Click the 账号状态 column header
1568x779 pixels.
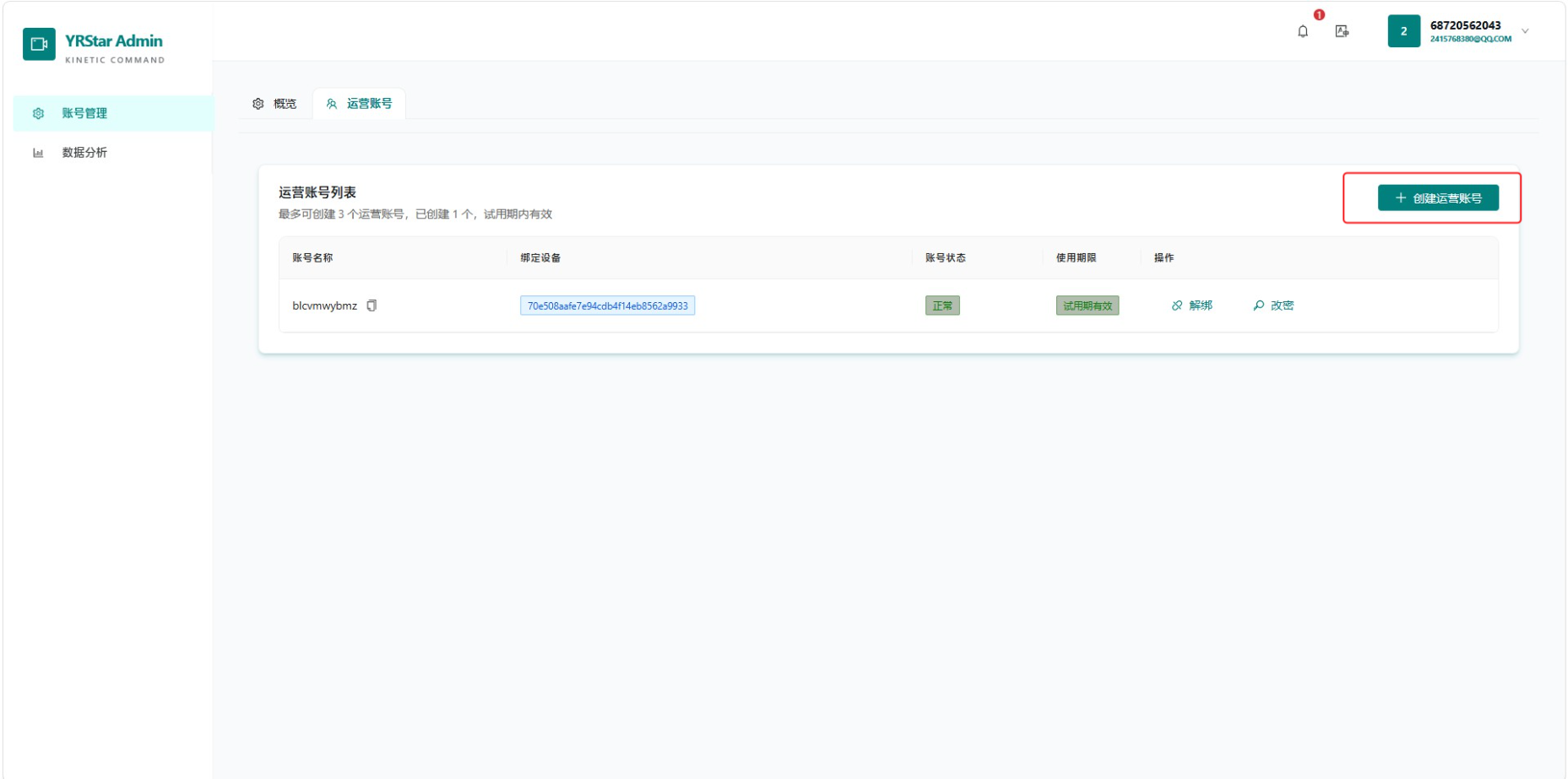tap(946, 257)
